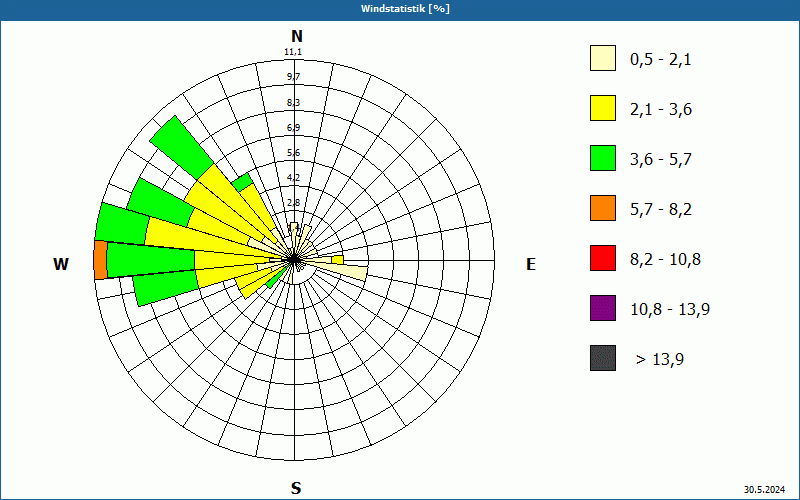Click the 9,7 radial axis value

tap(293, 77)
